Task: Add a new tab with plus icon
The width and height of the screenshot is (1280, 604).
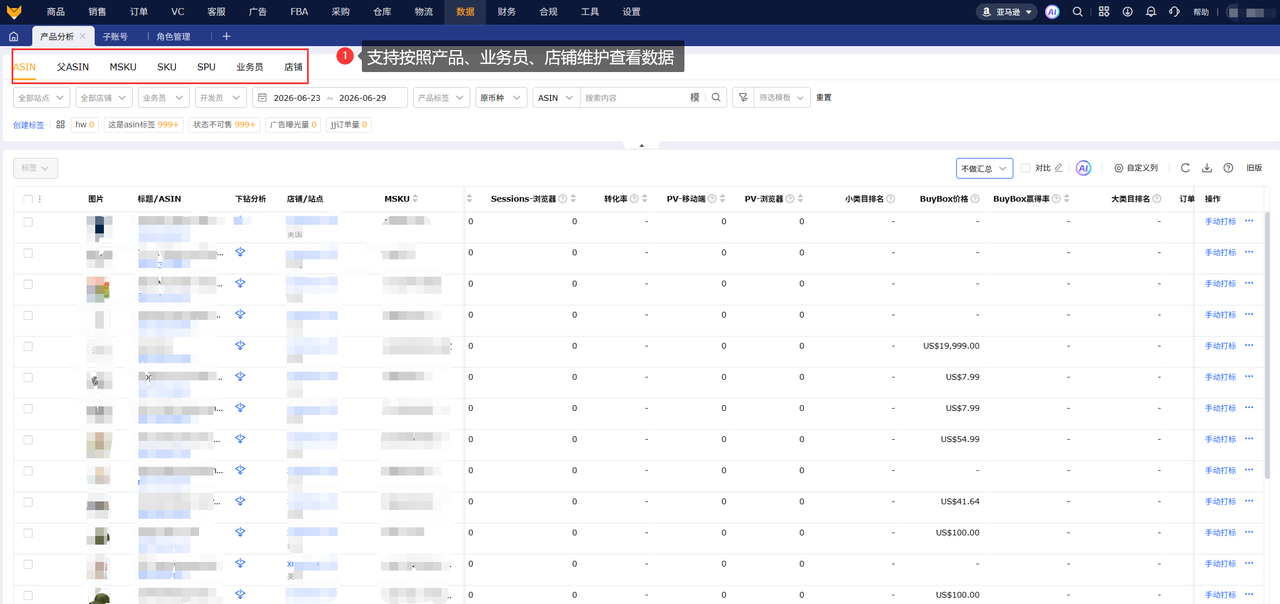Action: click(x=226, y=36)
